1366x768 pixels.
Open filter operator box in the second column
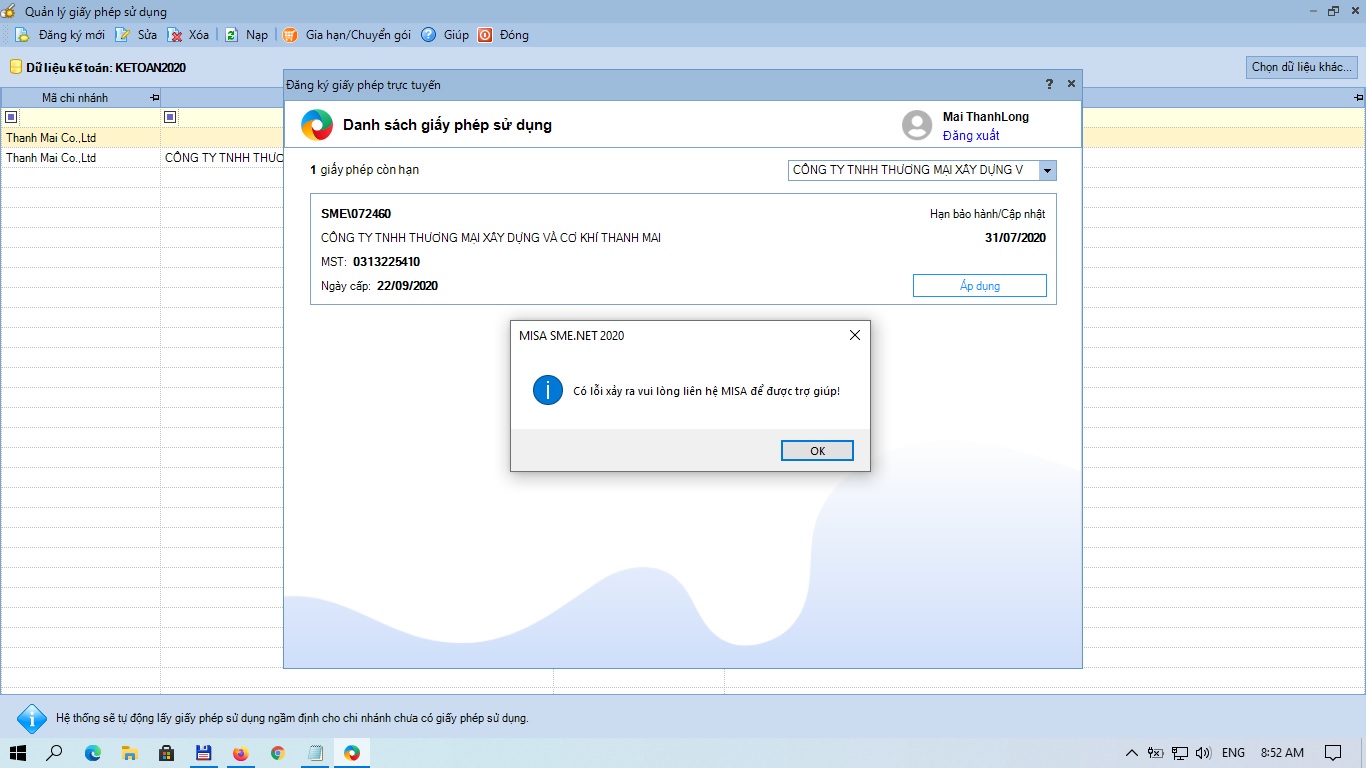click(x=170, y=117)
